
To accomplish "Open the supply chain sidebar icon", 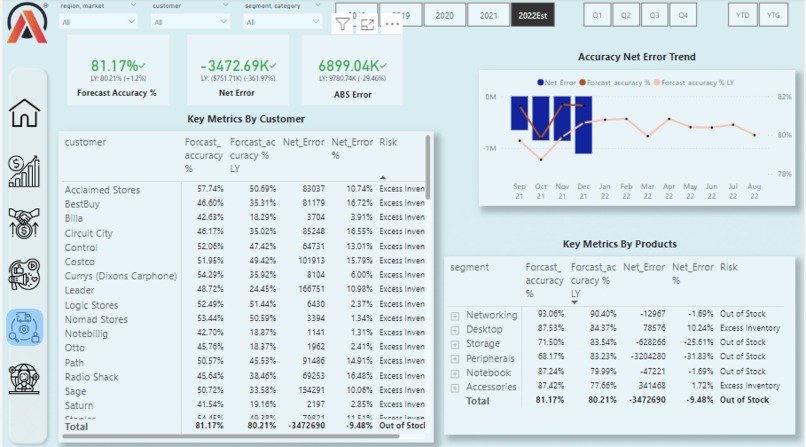I will [24, 327].
